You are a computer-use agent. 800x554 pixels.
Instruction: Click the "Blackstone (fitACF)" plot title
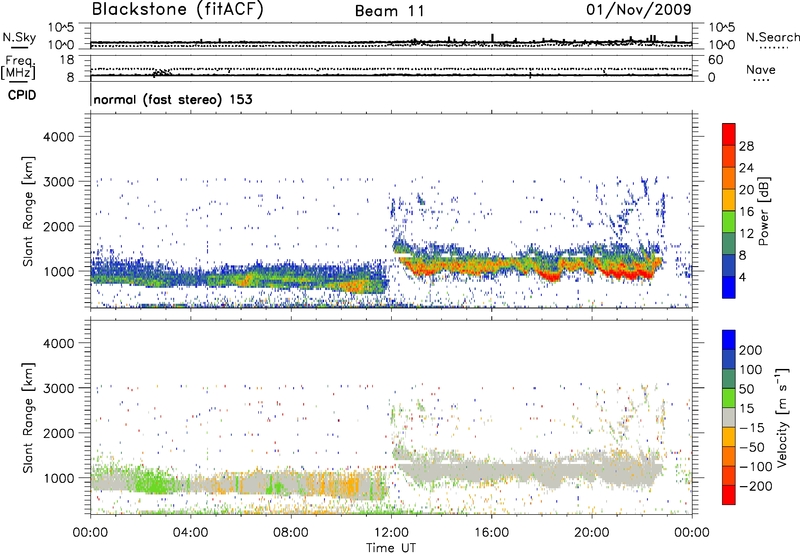178,10
